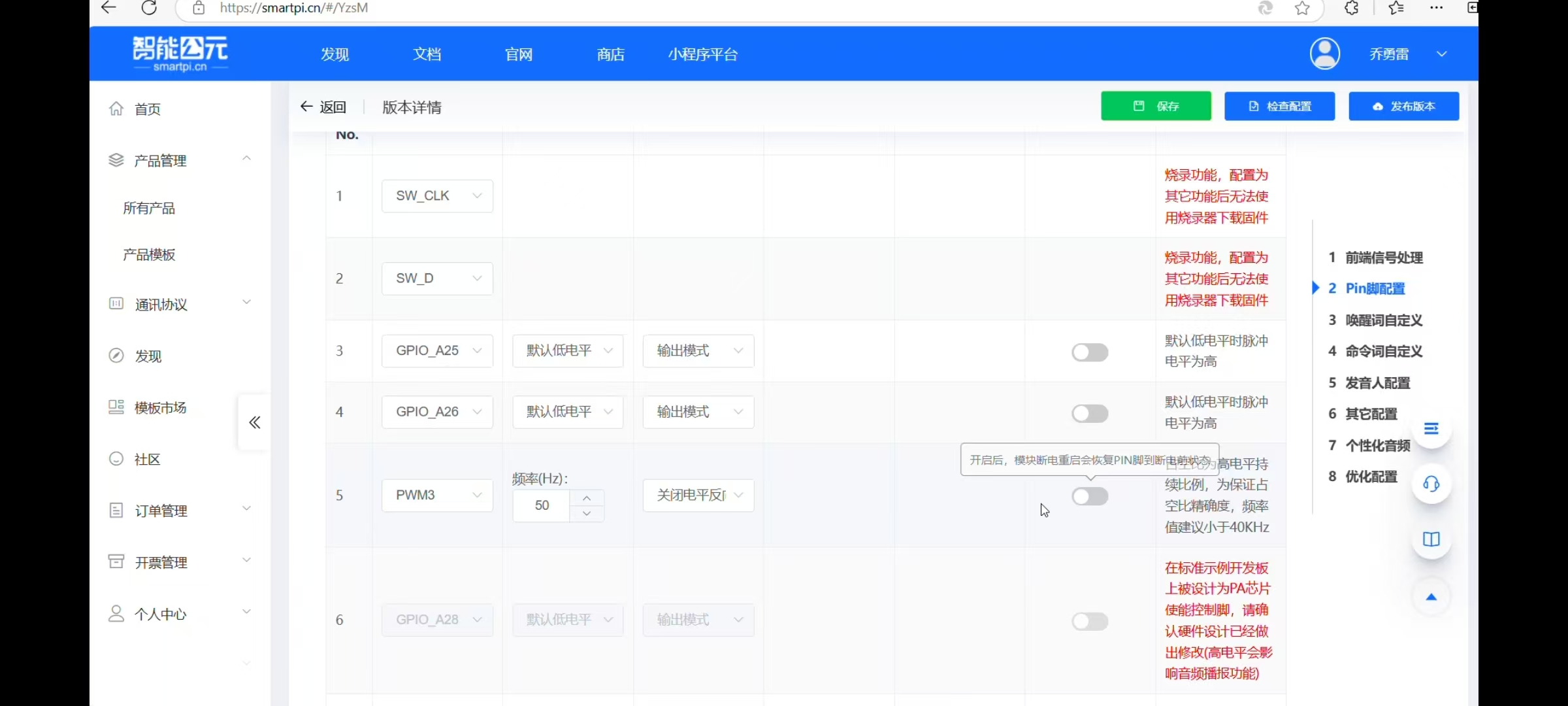Select the 模板市场 template market icon
This screenshot has height=706, width=1568.
116,407
